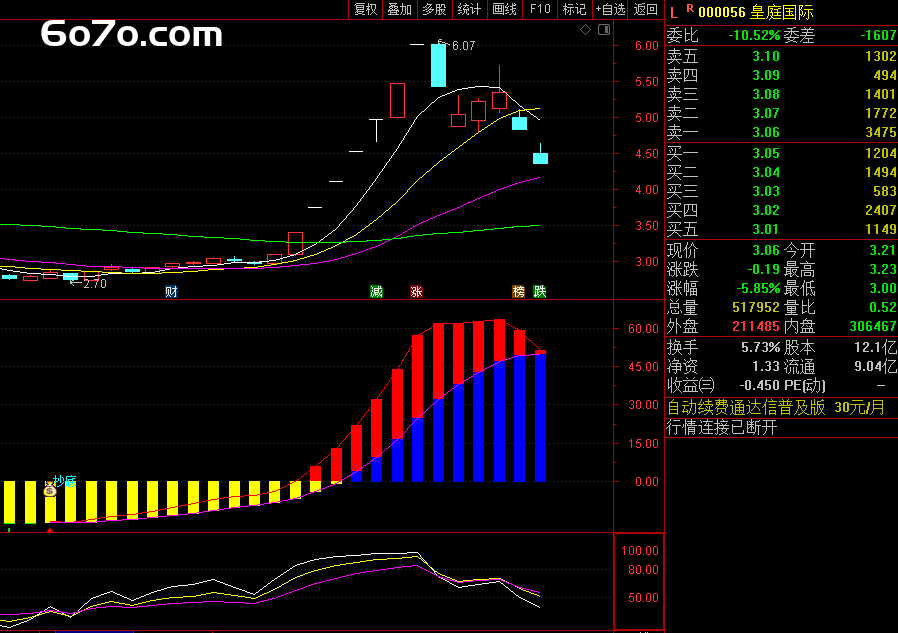Screen dimensions: 898x633
Task: Click the 卖五 price 3.10
Action: (x=766, y=56)
